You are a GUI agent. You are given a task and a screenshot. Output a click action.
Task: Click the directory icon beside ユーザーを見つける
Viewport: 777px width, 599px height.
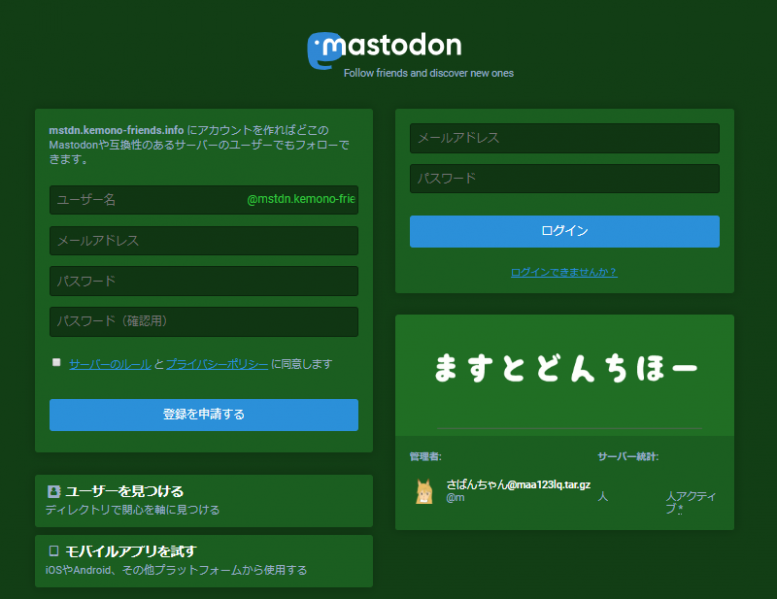pos(54,491)
